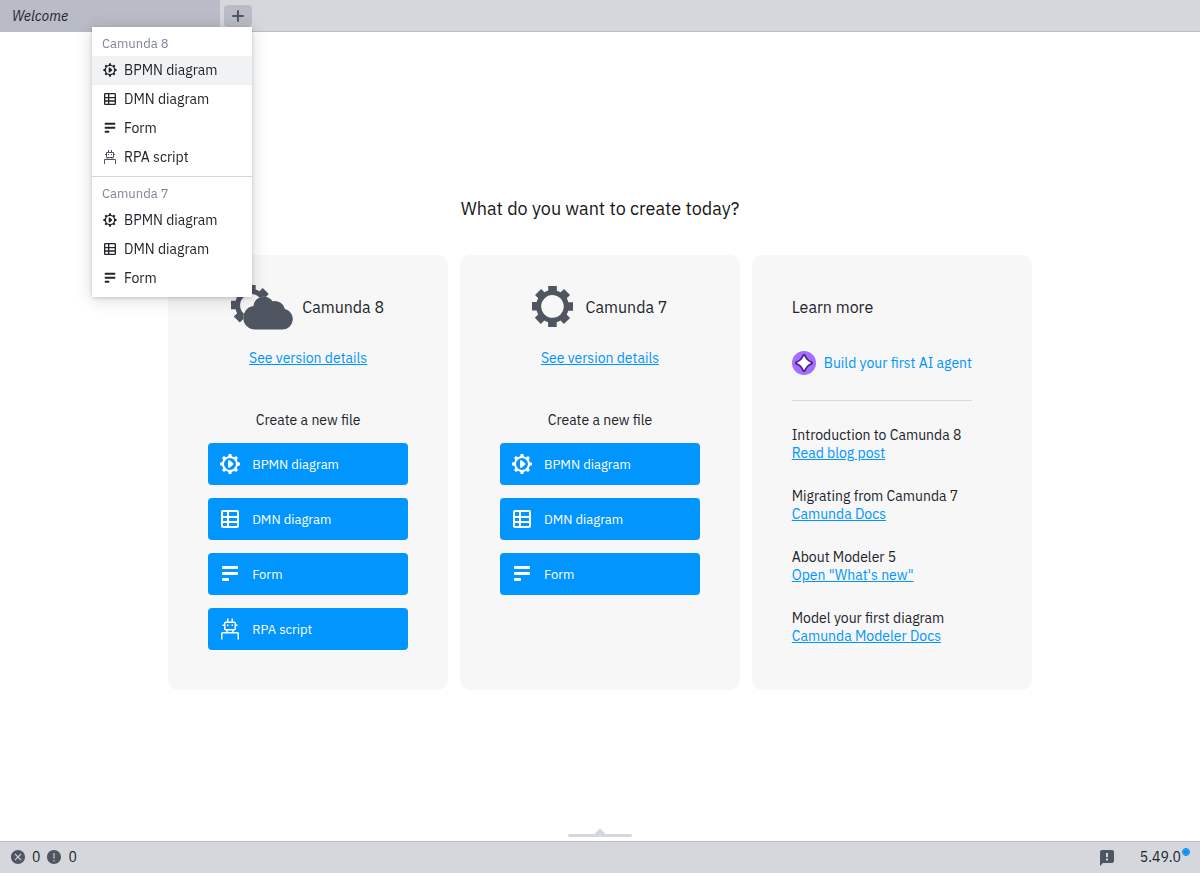Image resolution: width=1200 pixels, height=873 pixels.
Task: Click robot icon on RPA script card button
Action: (x=230, y=629)
